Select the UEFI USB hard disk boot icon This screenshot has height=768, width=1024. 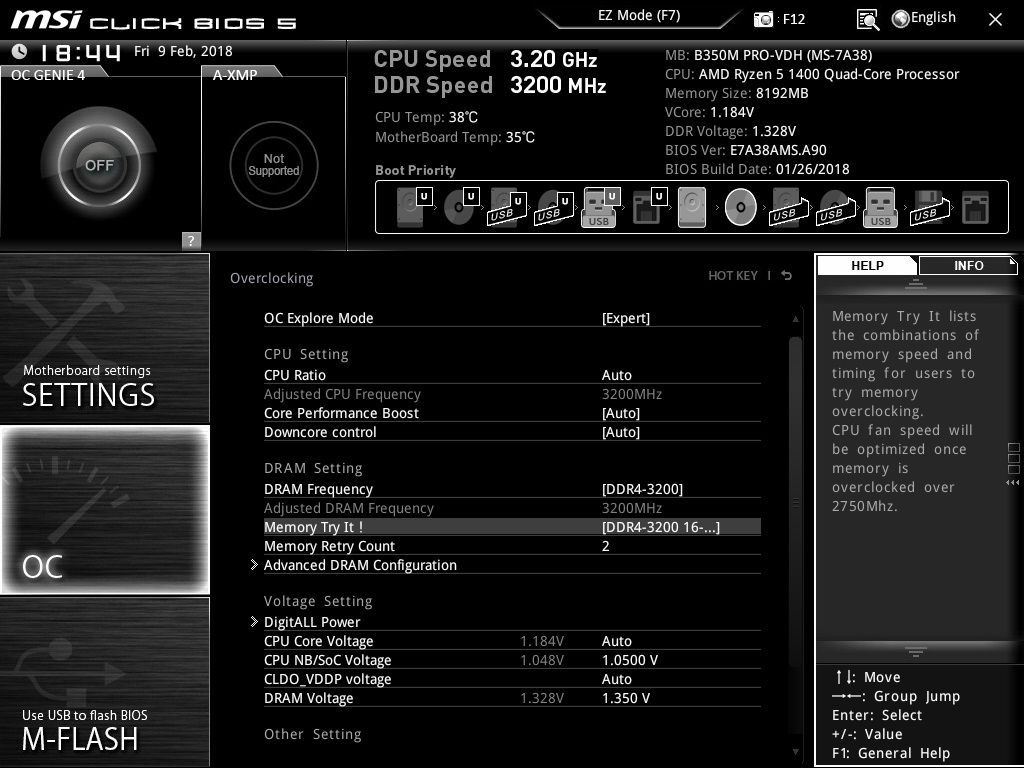tap(507, 208)
